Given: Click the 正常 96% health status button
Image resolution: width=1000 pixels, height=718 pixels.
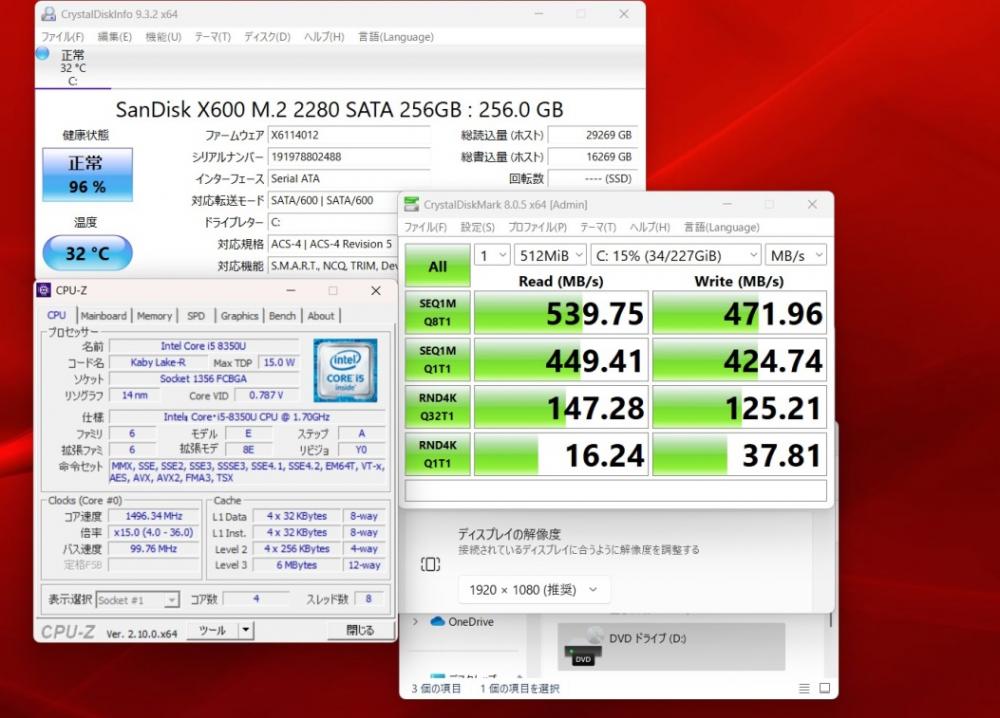Looking at the screenshot, I should [87, 175].
